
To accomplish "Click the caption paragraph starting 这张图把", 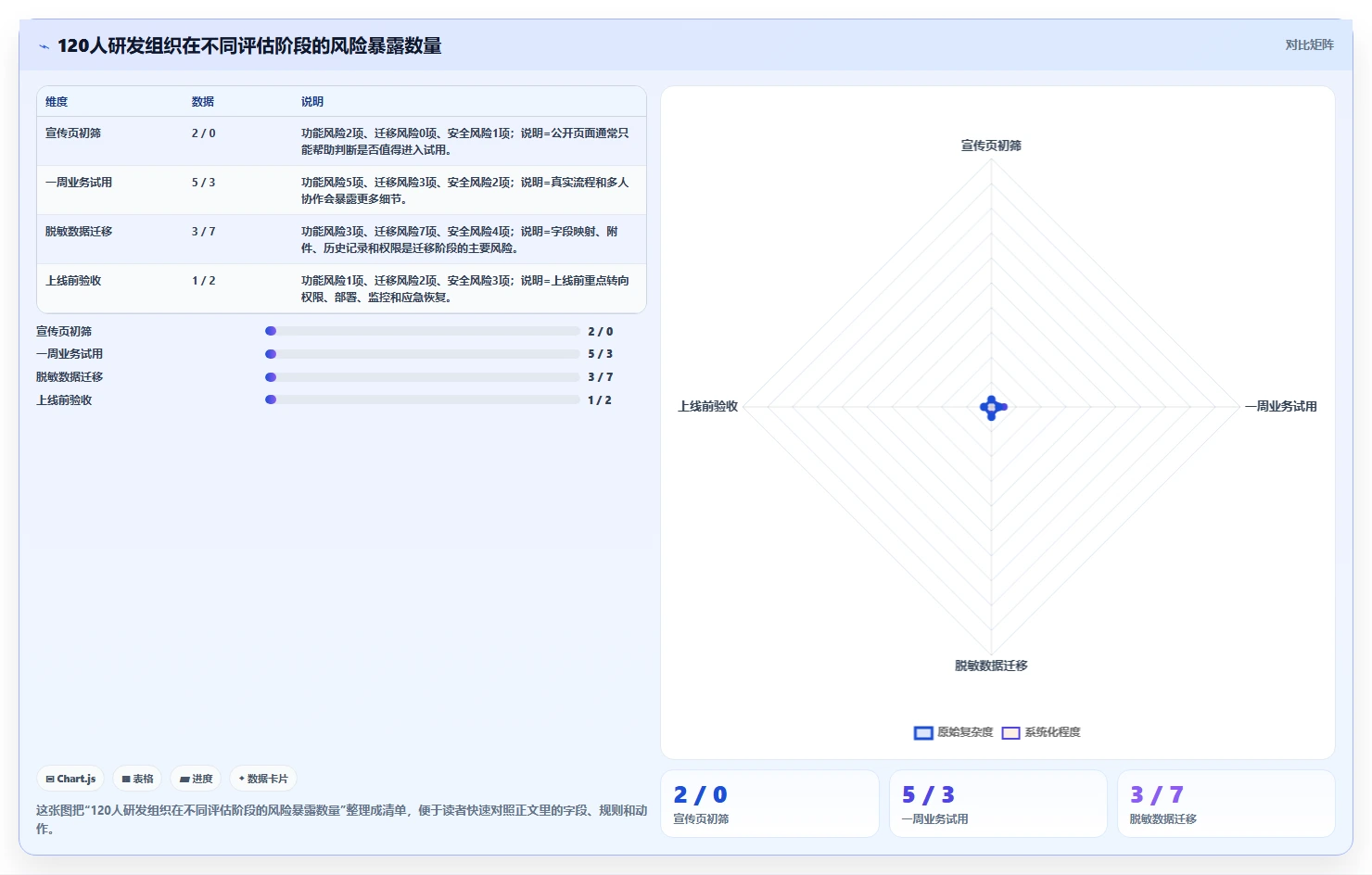I will (x=341, y=819).
